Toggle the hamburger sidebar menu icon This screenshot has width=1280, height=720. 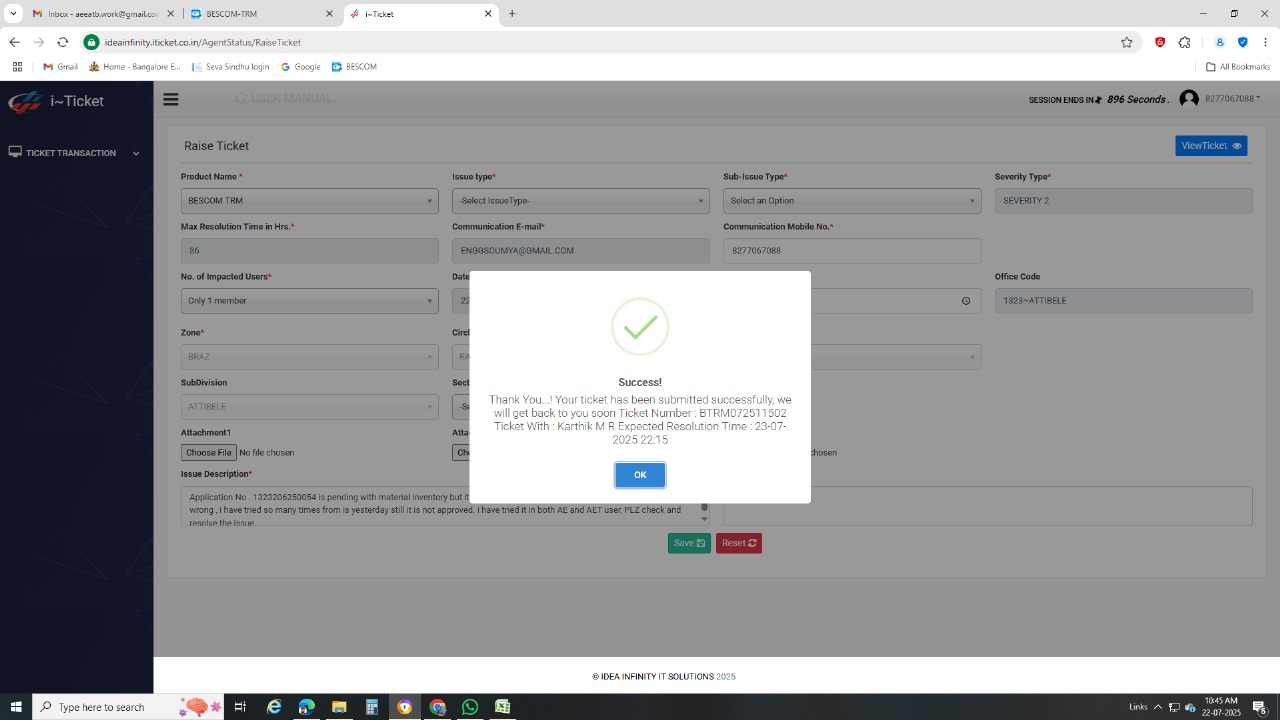coord(171,99)
